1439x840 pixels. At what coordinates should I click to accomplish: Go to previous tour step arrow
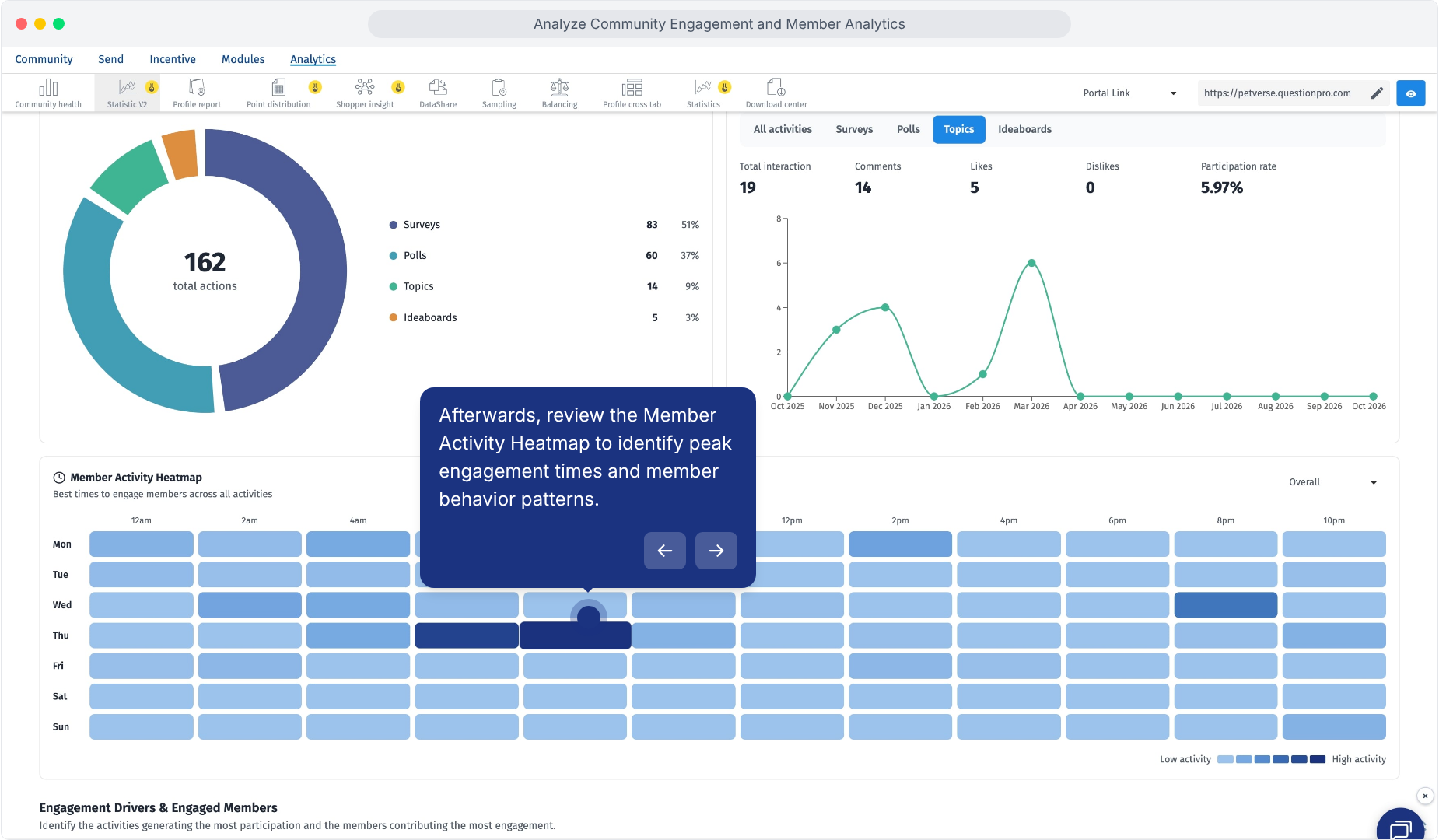[665, 551]
